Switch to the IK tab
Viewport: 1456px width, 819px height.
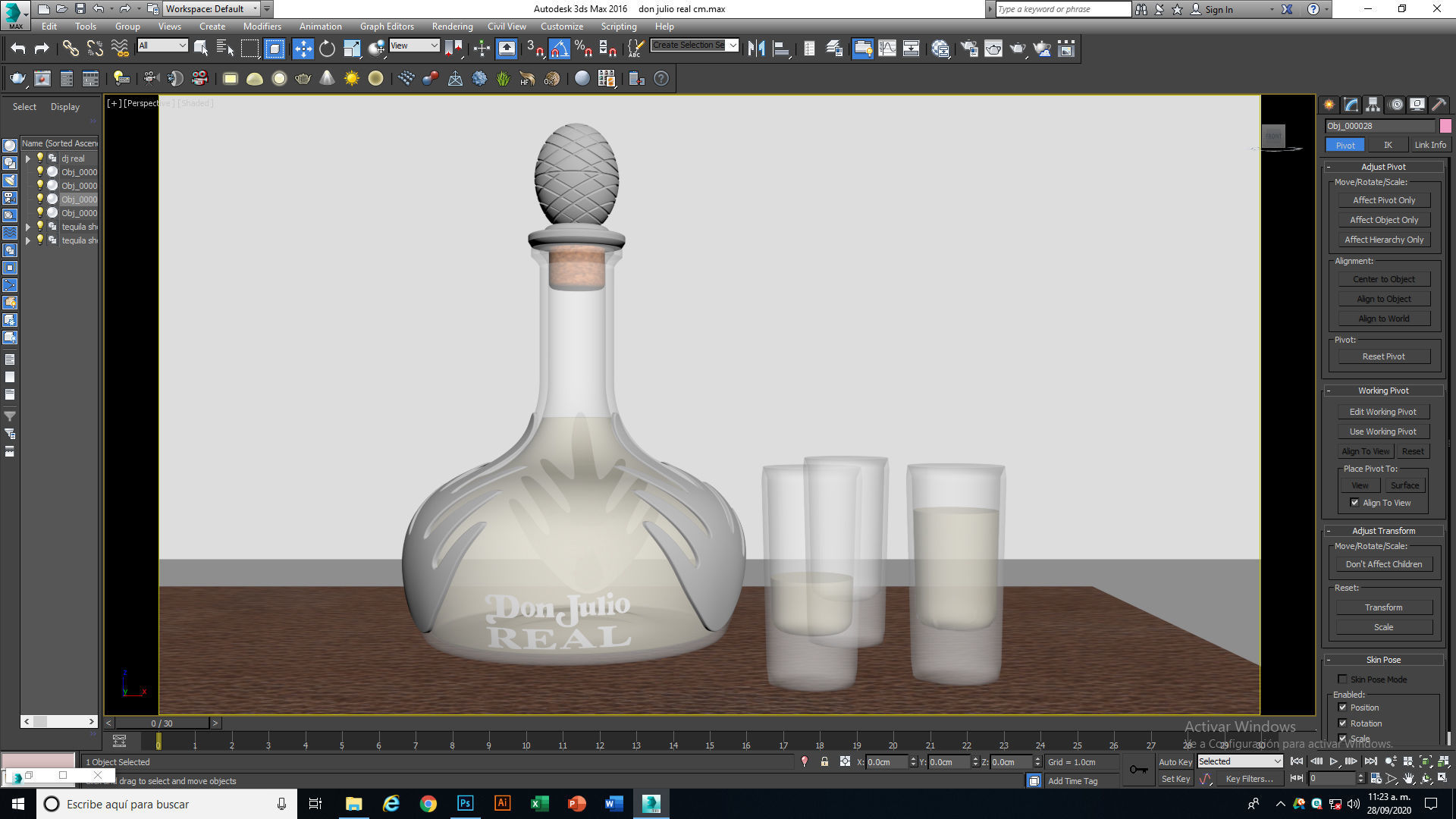point(1388,145)
